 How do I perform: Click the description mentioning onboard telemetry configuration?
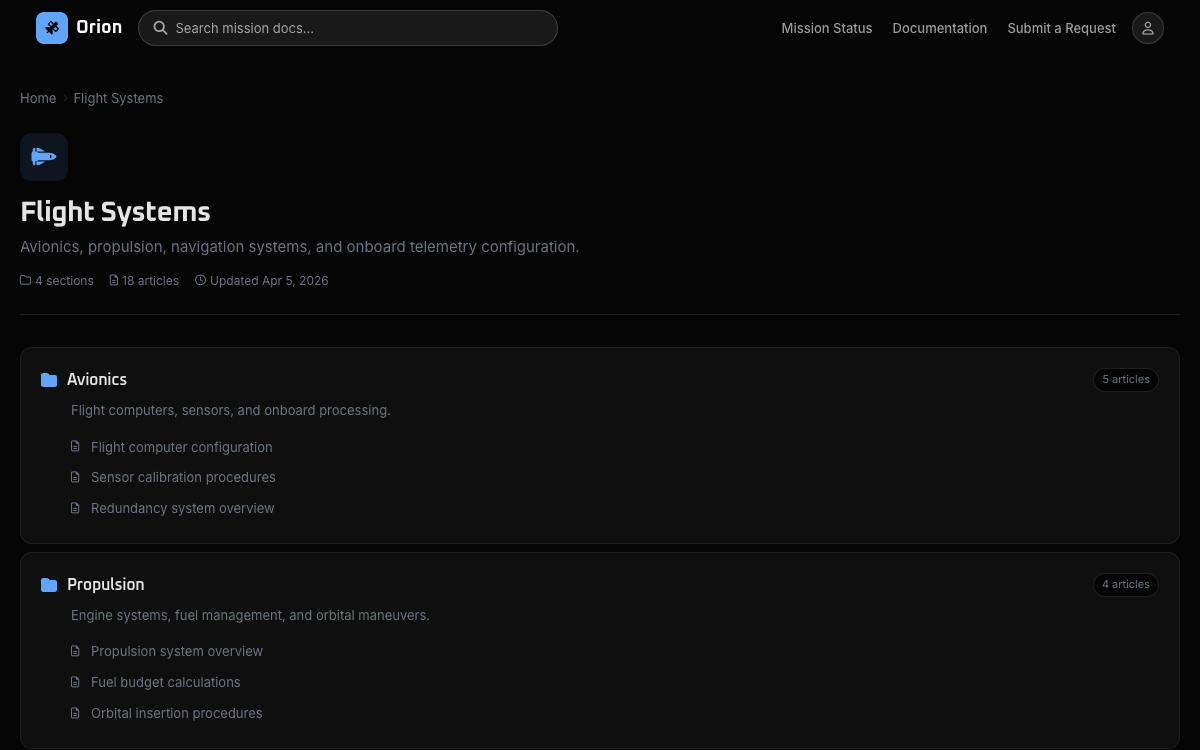[300, 246]
